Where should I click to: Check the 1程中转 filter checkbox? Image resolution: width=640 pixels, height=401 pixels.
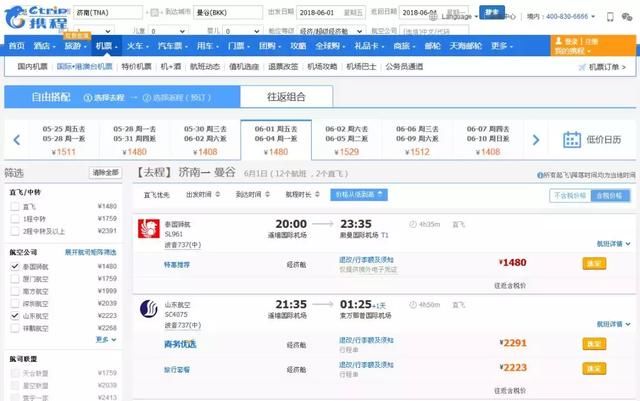tap(15, 218)
